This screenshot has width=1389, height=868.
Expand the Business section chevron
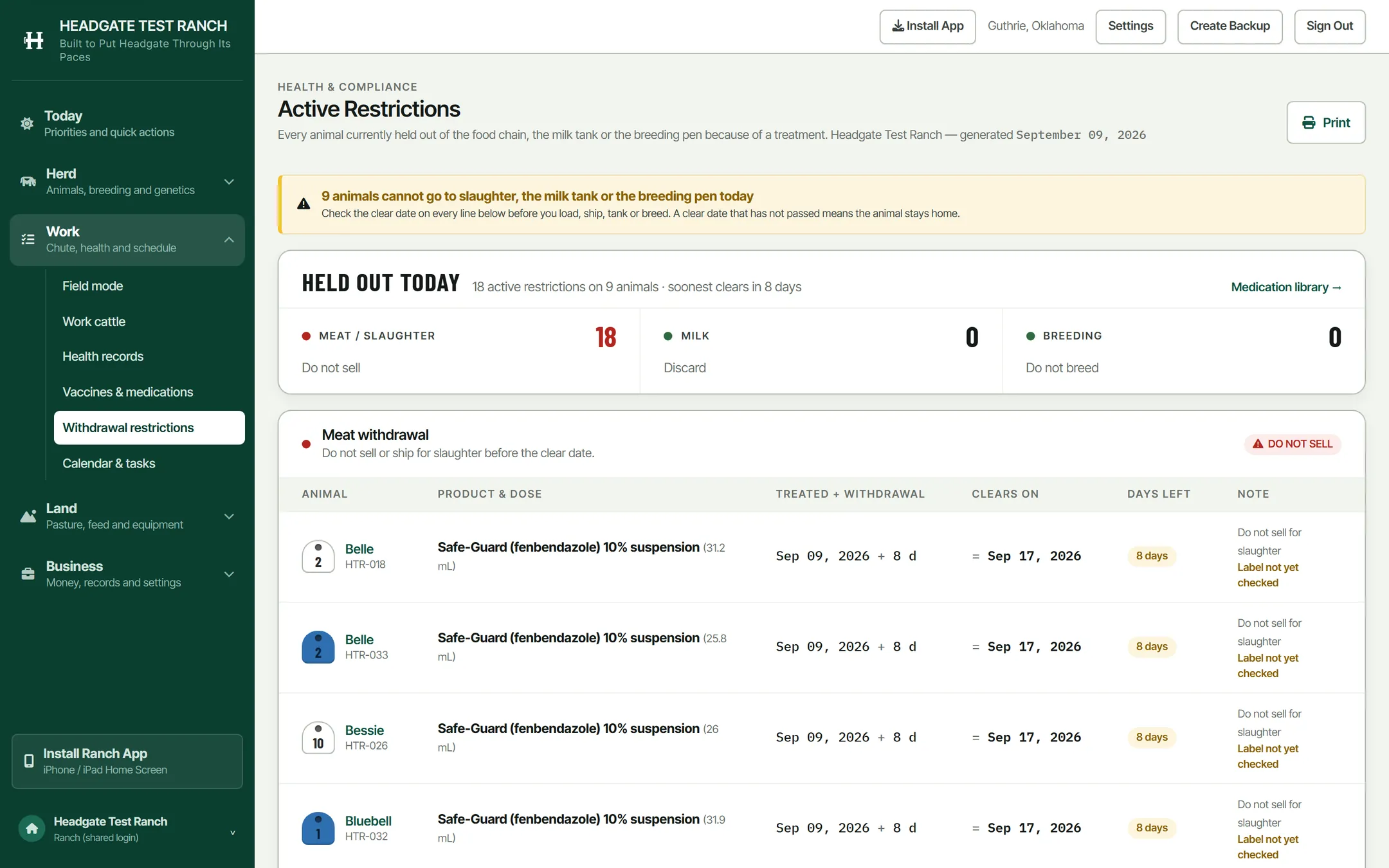229,574
